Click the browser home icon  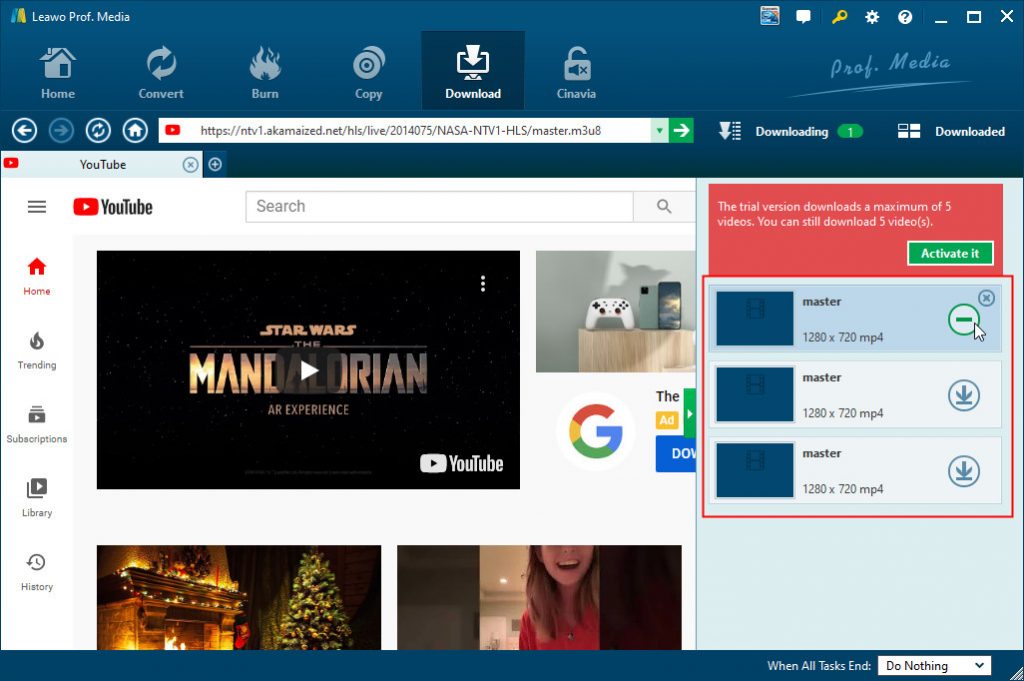click(x=135, y=130)
